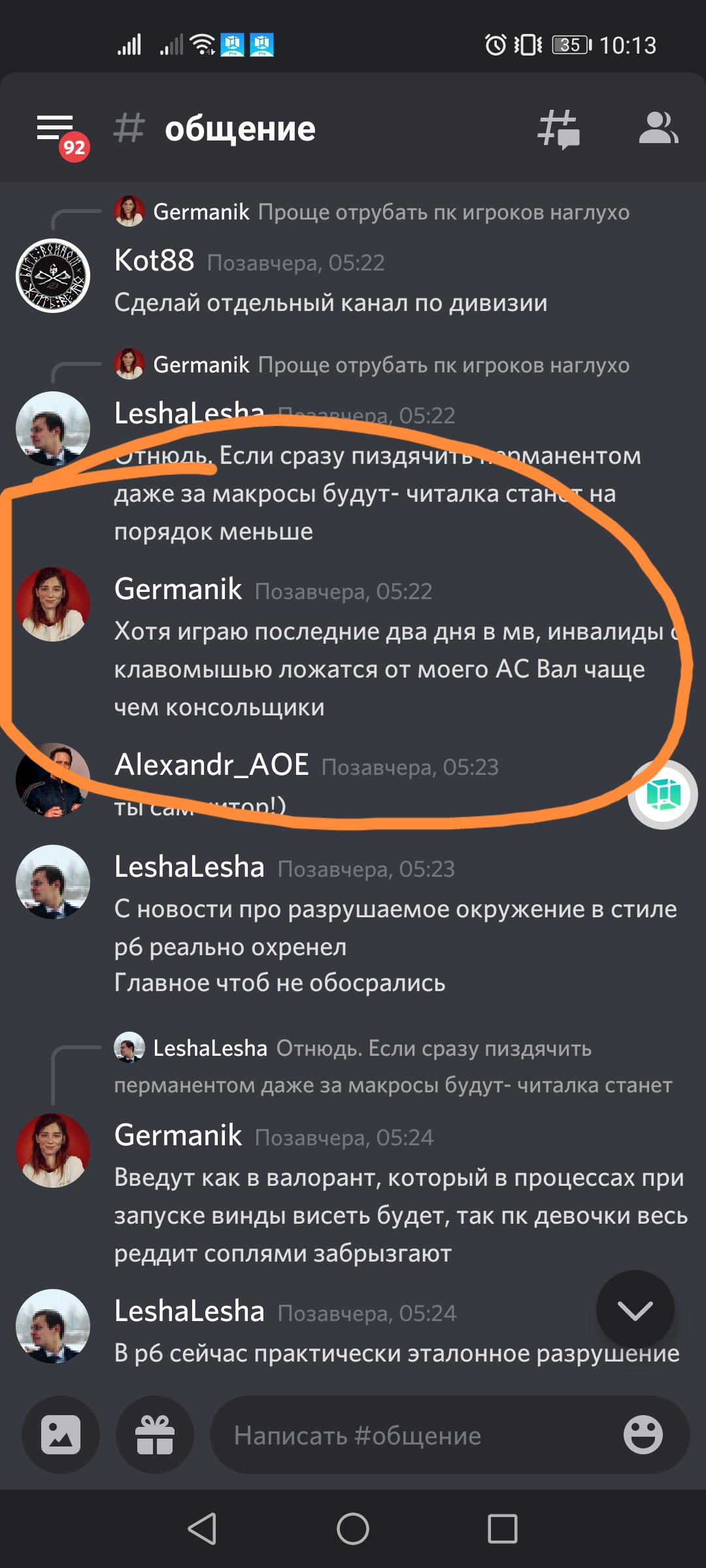Tap the общение channel title
The width and height of the screenshot is (706, 1568).
click(240, 129)
